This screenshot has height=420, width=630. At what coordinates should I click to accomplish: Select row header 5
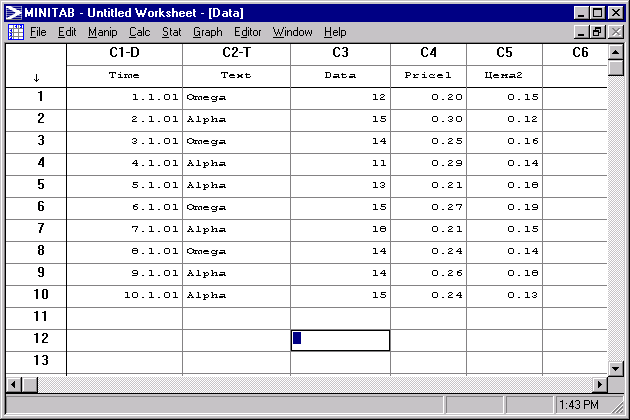(40, 185)
